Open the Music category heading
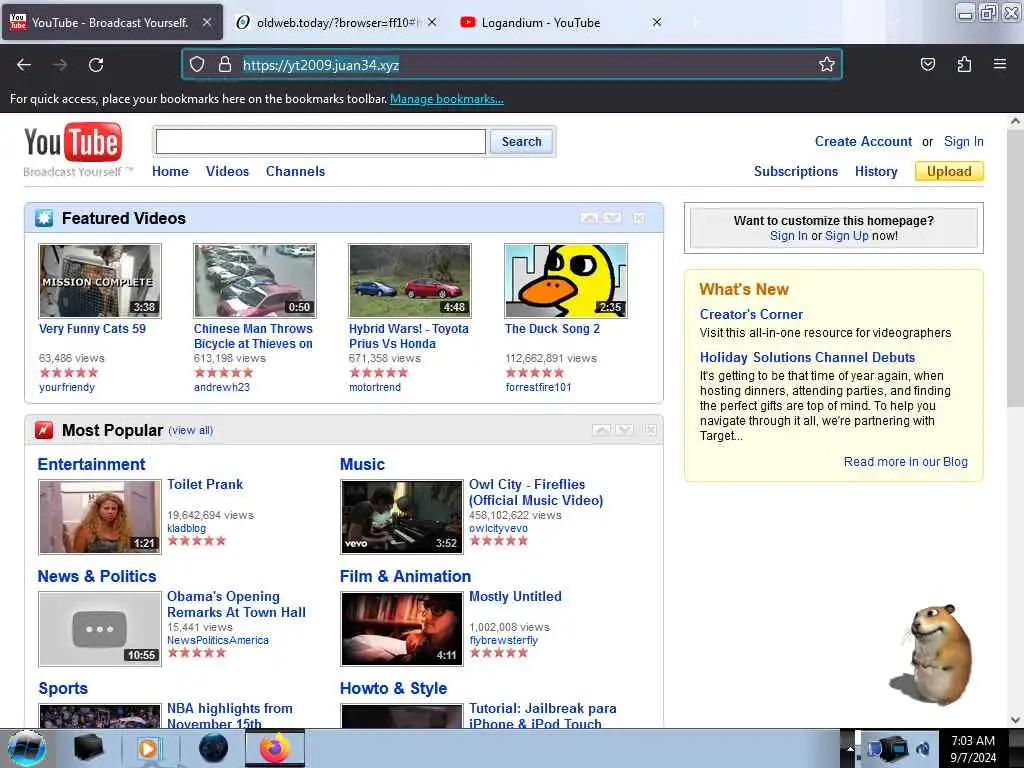 (x=362, y=464)
